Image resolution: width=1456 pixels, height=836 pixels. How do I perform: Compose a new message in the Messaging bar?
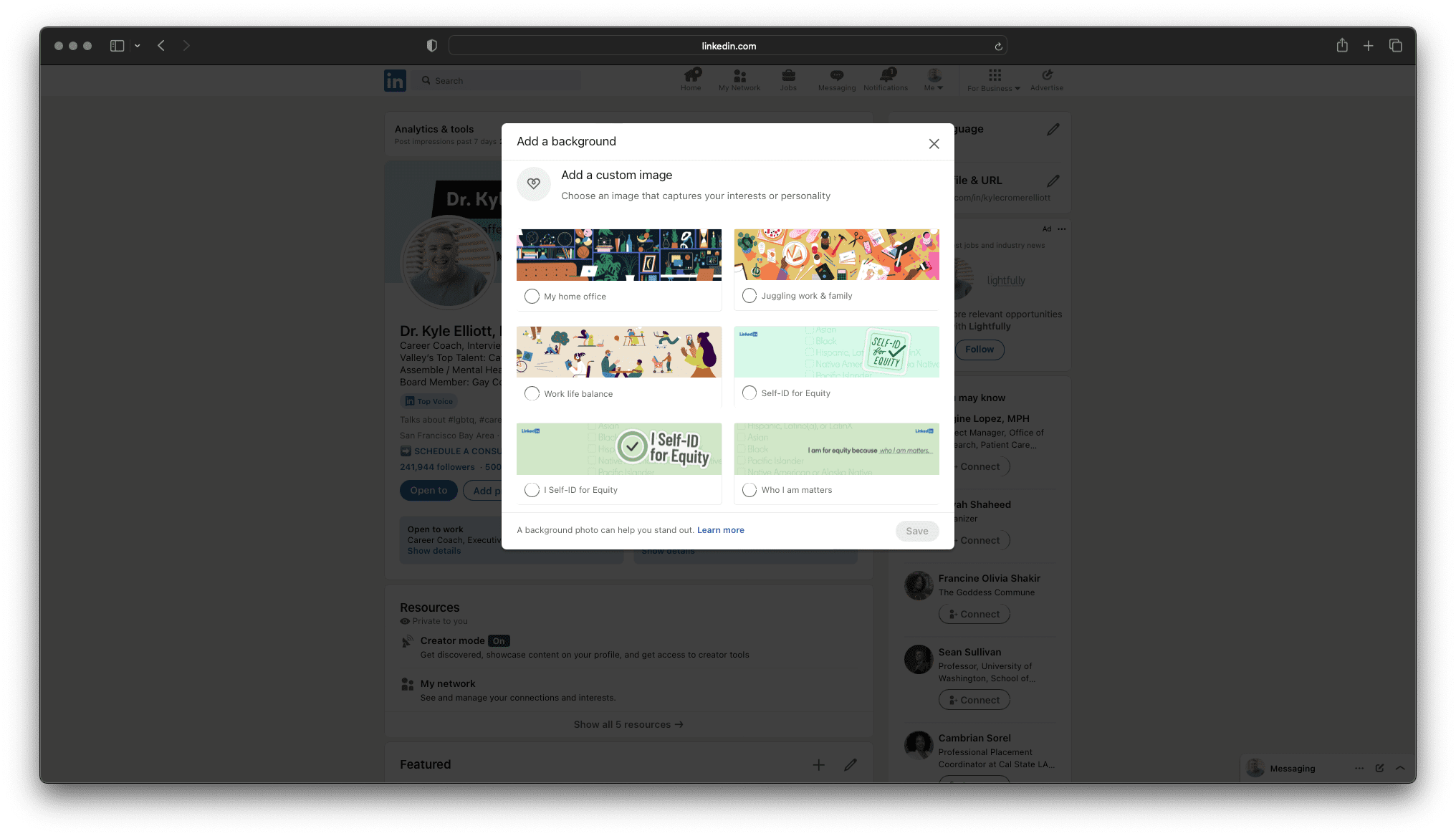click(x=1379, y=768)
